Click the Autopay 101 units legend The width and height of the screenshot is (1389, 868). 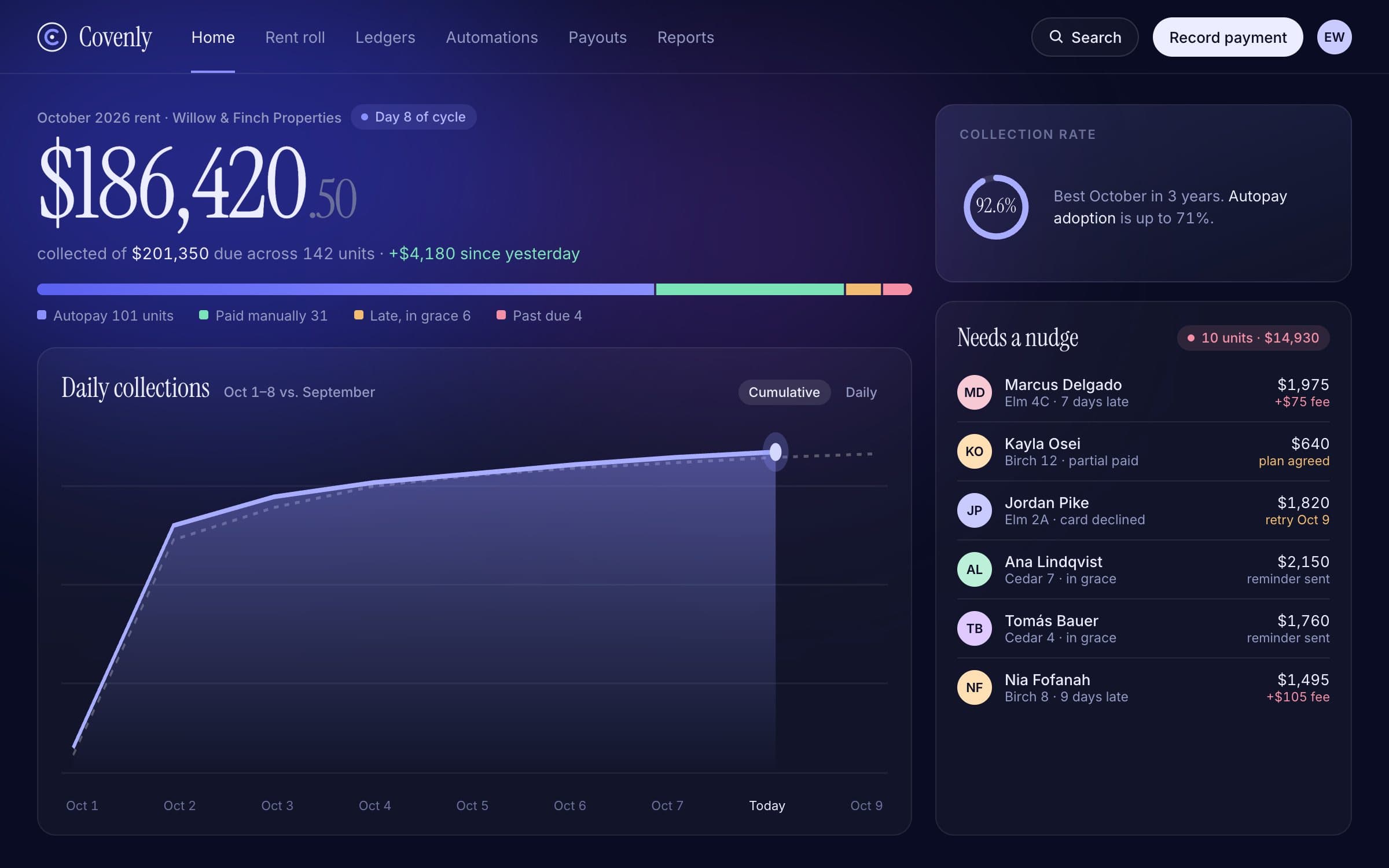[x=105, y=315]
